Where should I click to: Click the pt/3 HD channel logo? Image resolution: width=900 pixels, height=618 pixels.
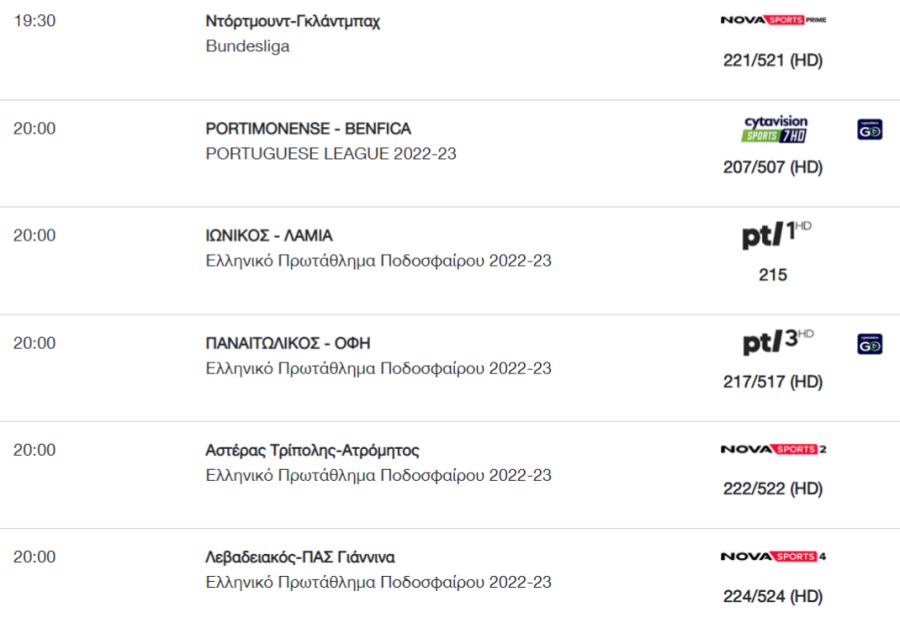pos(778,342)
